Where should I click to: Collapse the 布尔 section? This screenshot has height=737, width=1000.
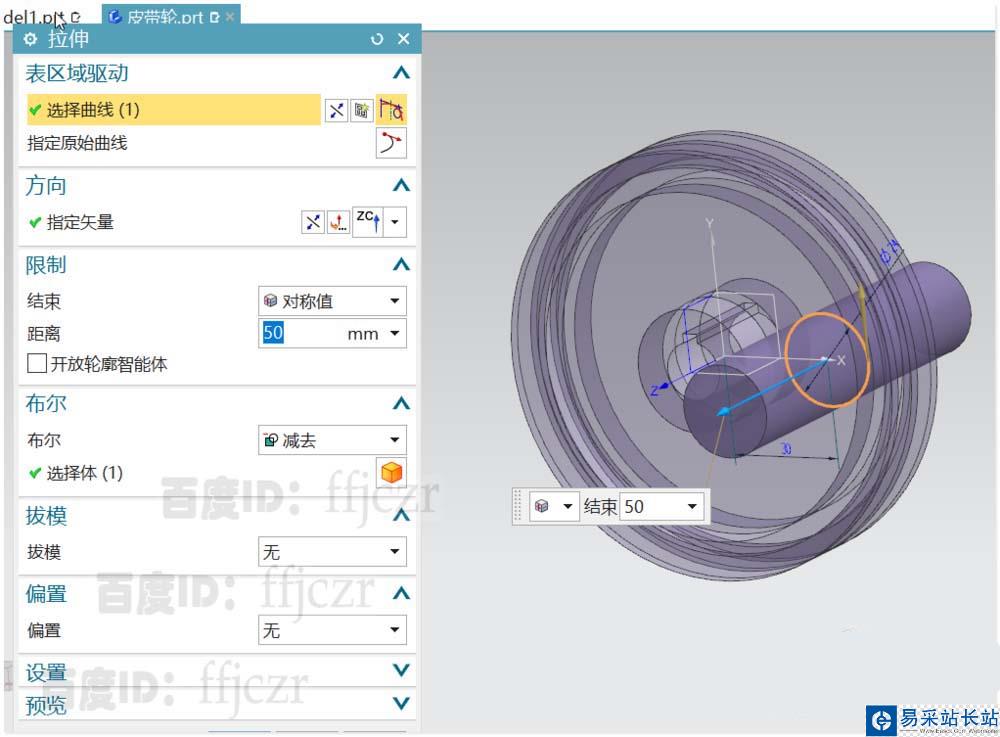[401, 404]
